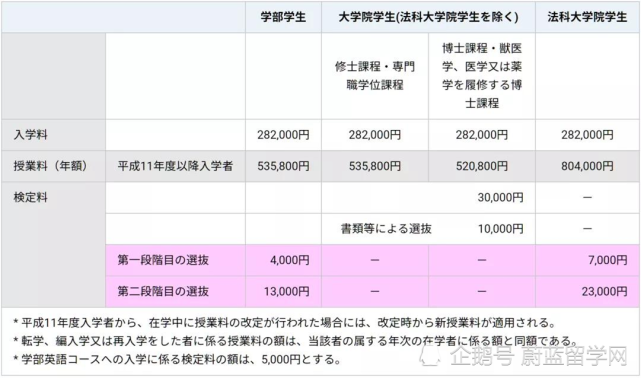
Task: Click the 平成11年度以降入学者 cell
Action: pos(175,166)
